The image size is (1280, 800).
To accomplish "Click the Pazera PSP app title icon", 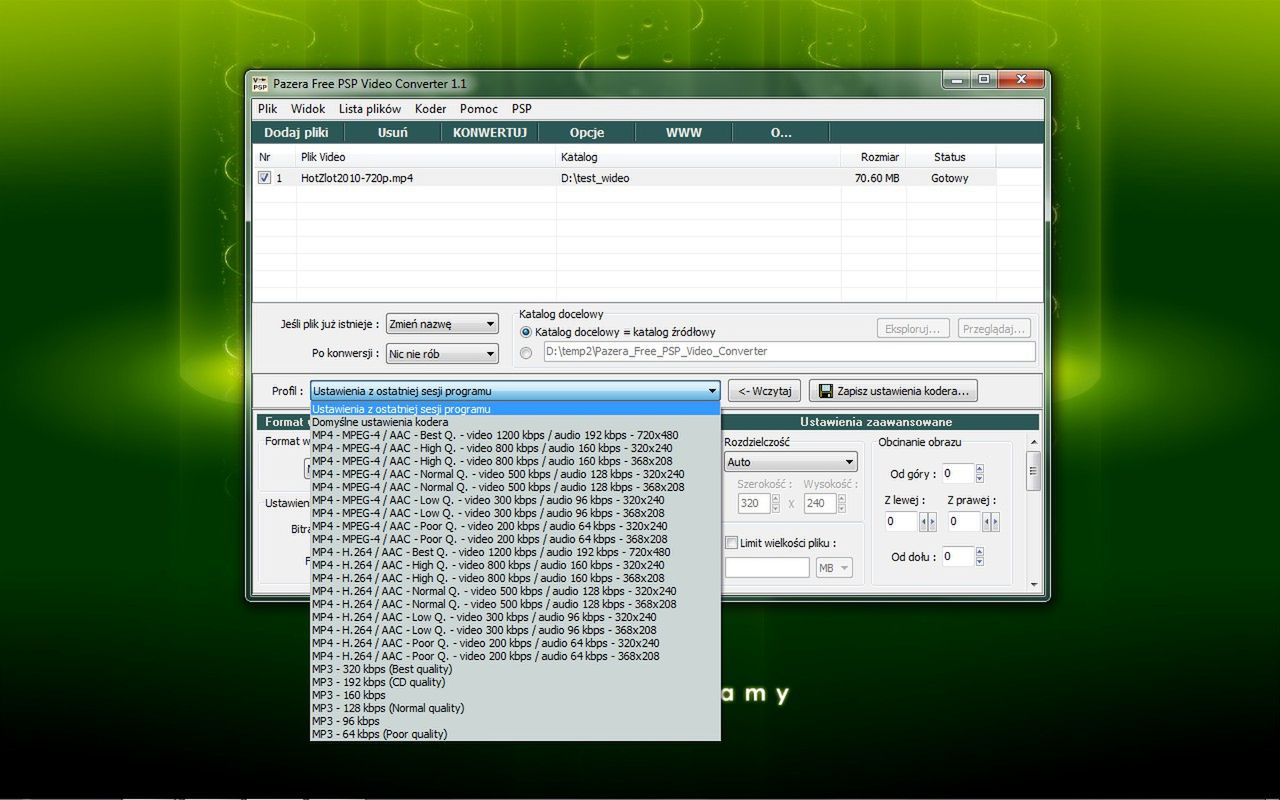I will (x=260, y=83).
